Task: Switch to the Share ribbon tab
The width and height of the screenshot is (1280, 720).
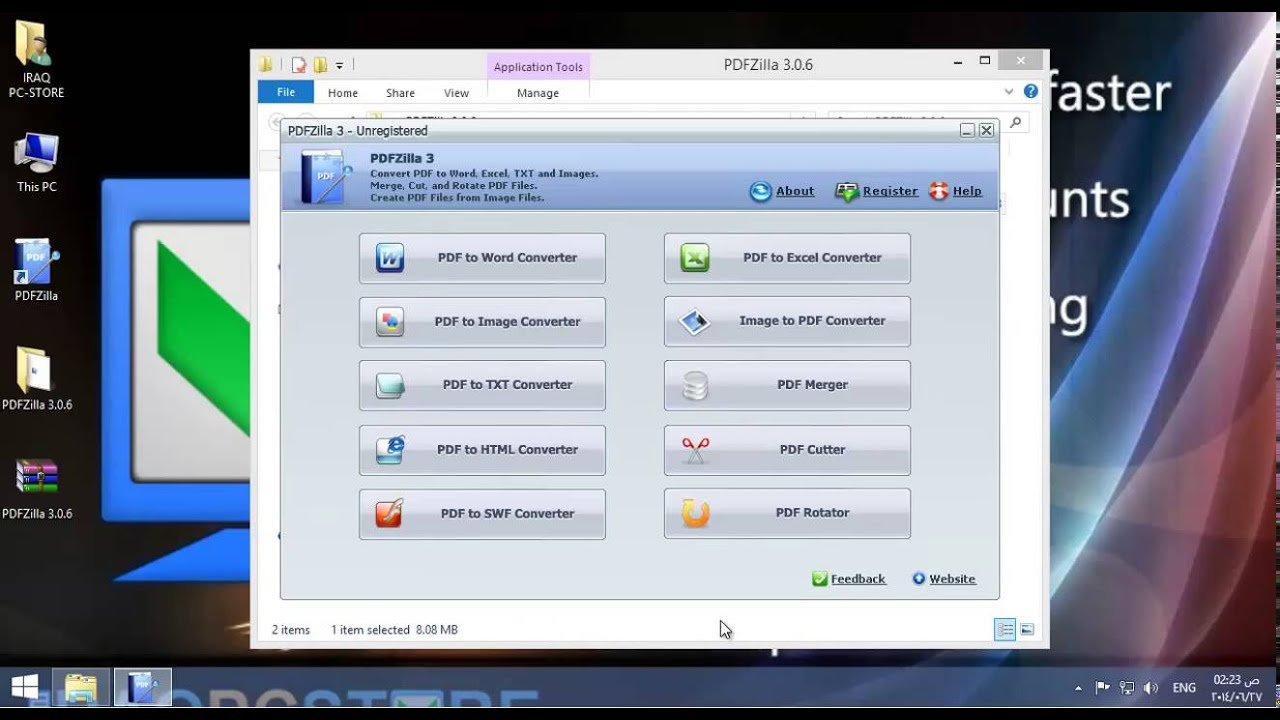Action: 400,93
